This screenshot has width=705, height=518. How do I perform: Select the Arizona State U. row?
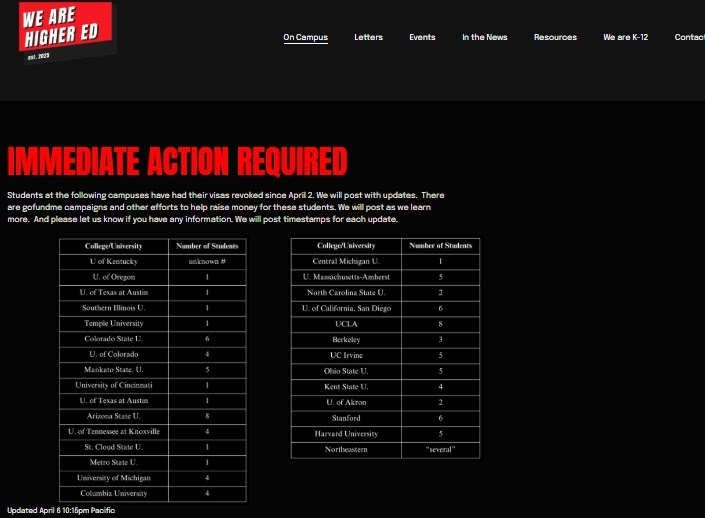pos(153,416)
